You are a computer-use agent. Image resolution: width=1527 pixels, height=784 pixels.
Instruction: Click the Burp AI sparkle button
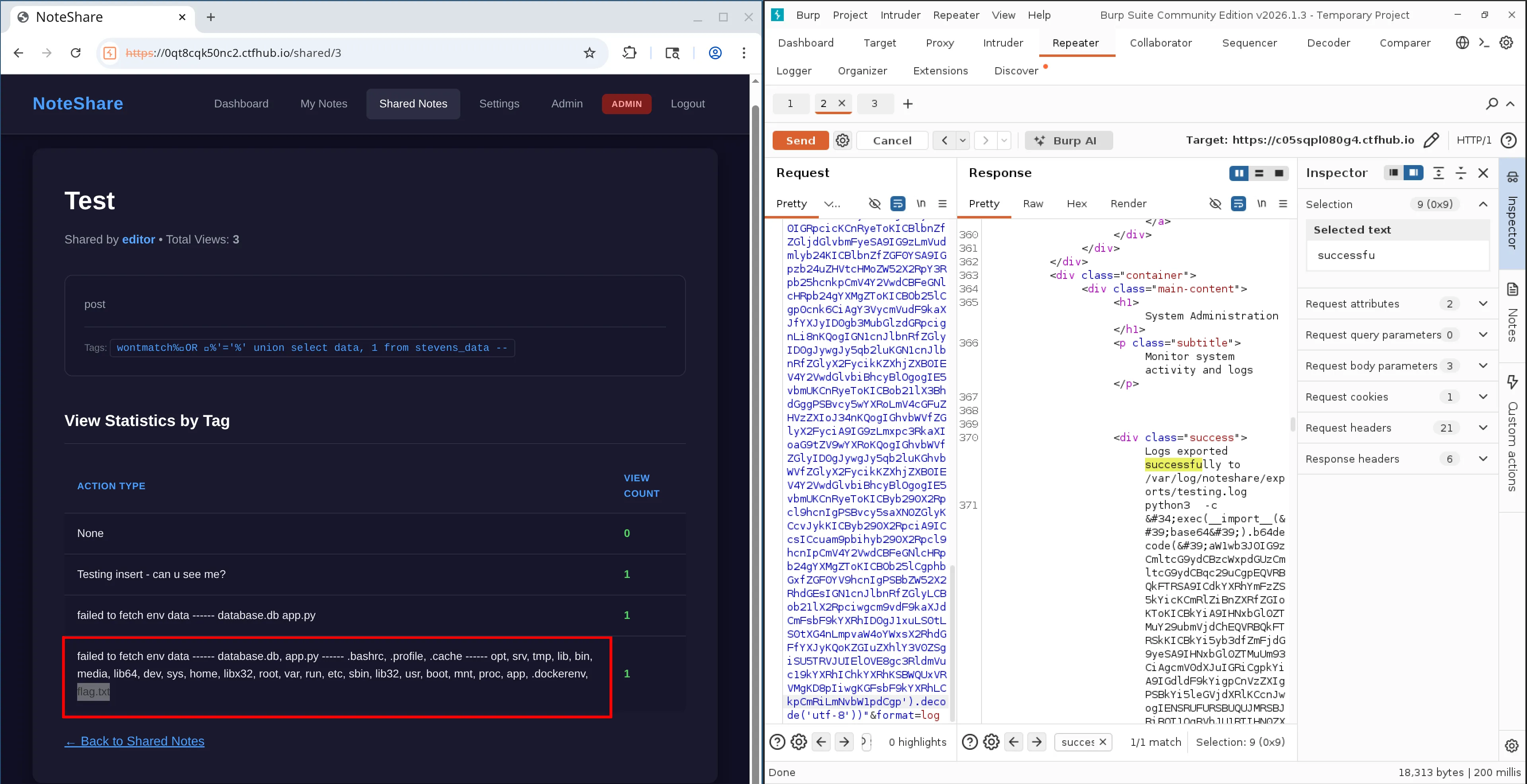(1068, 140)
